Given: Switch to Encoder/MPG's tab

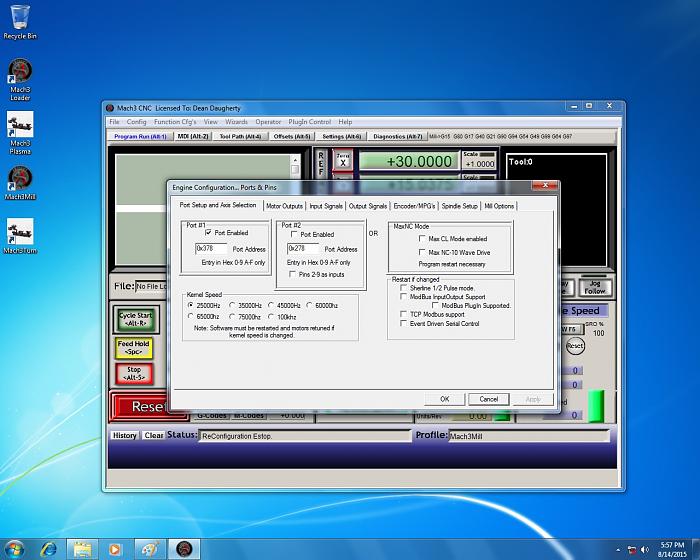Looking at the screenshot, I should pos(414,206).
